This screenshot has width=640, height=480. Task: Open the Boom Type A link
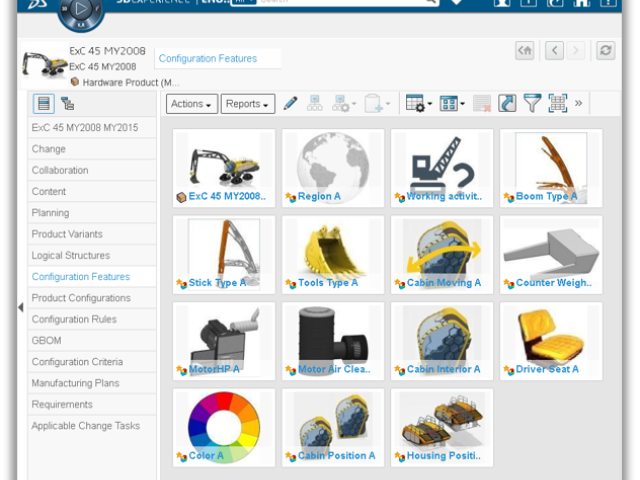[x=547, y=196]
